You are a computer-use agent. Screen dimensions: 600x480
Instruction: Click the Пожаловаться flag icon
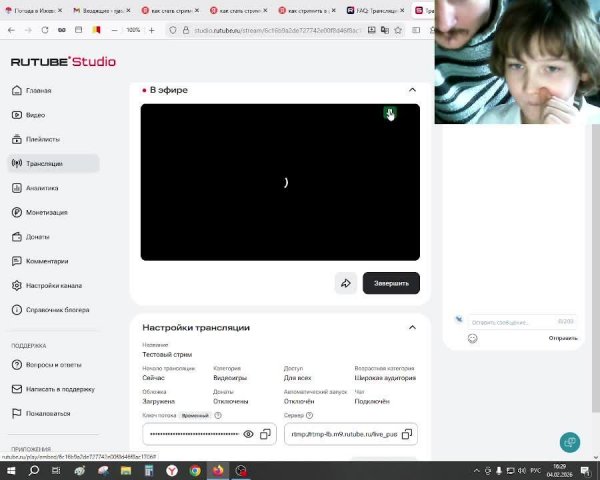click(x=16, y=413)
